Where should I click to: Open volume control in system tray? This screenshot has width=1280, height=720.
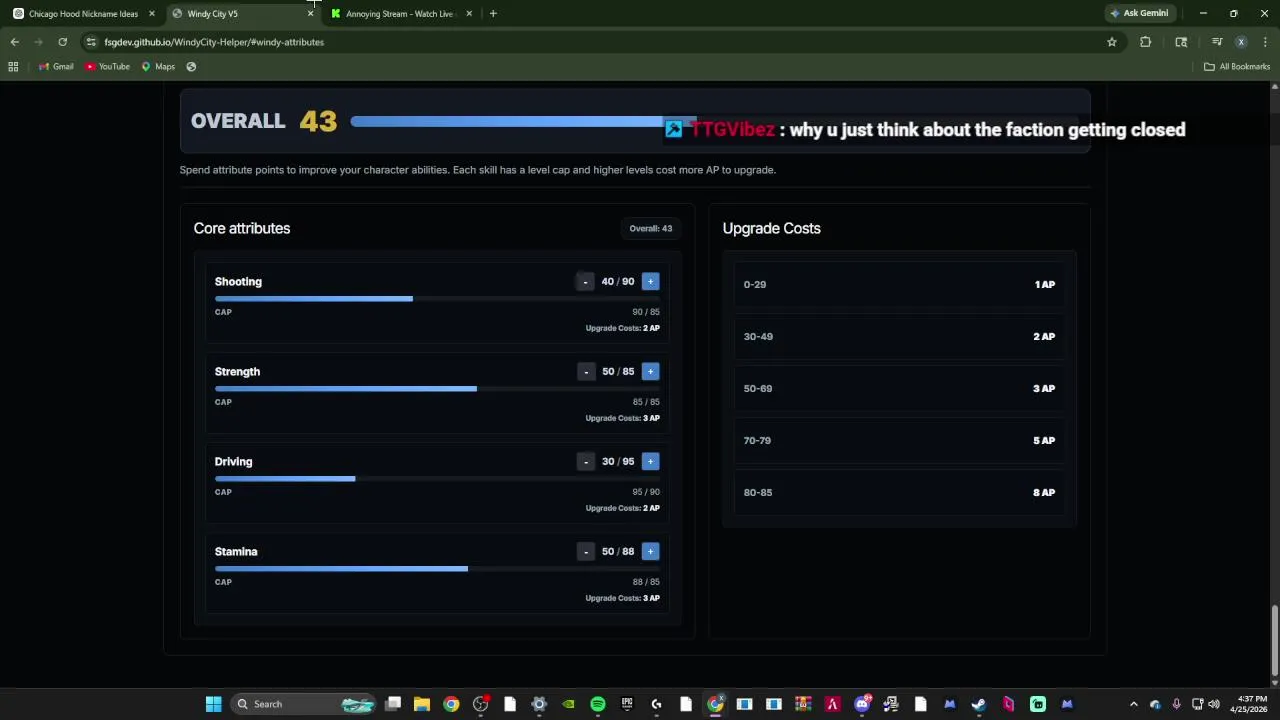click(x=1214, y=704)
